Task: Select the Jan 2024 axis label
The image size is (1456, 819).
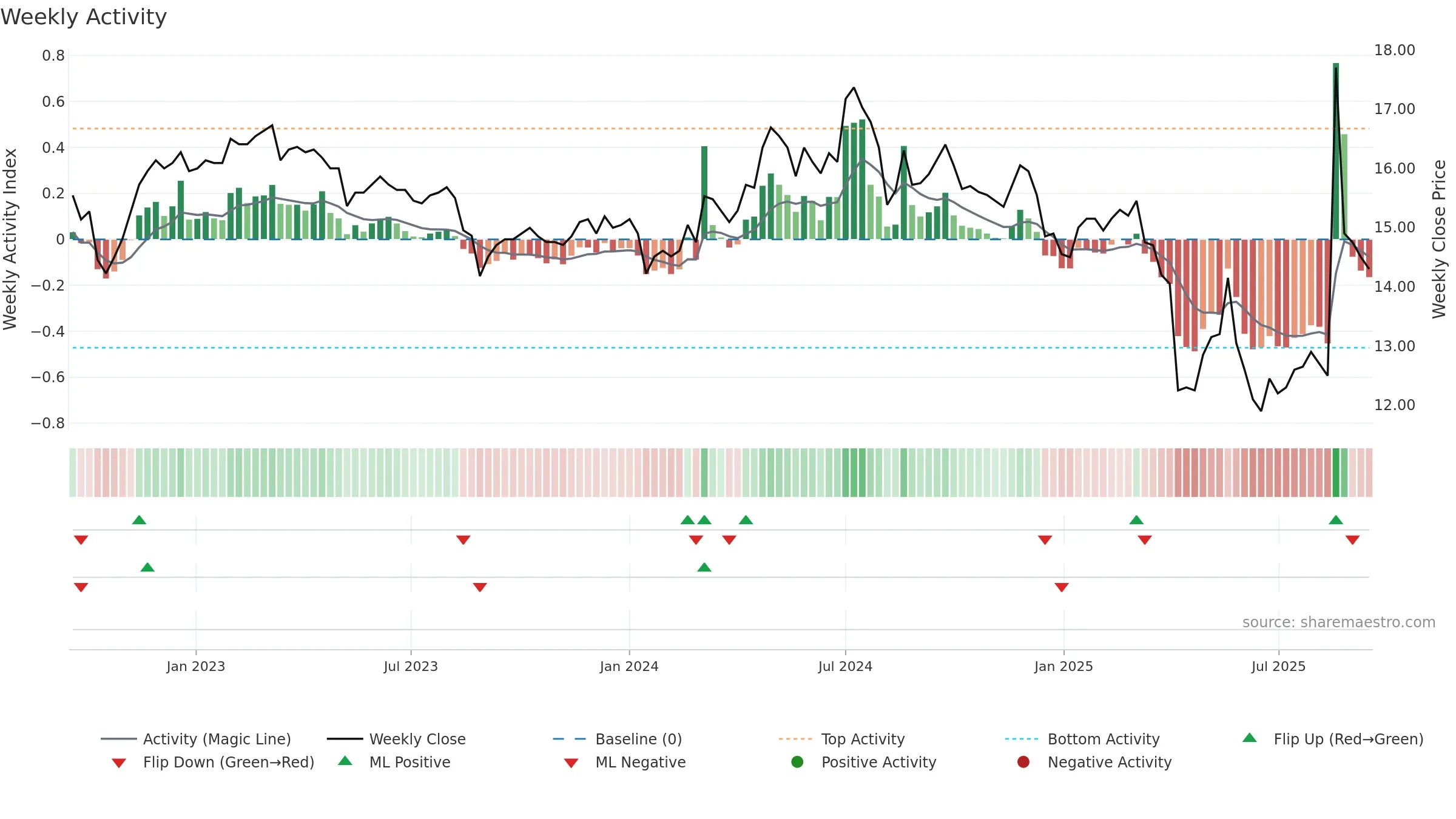Action: pyautogui.click(x=629, y=666)
